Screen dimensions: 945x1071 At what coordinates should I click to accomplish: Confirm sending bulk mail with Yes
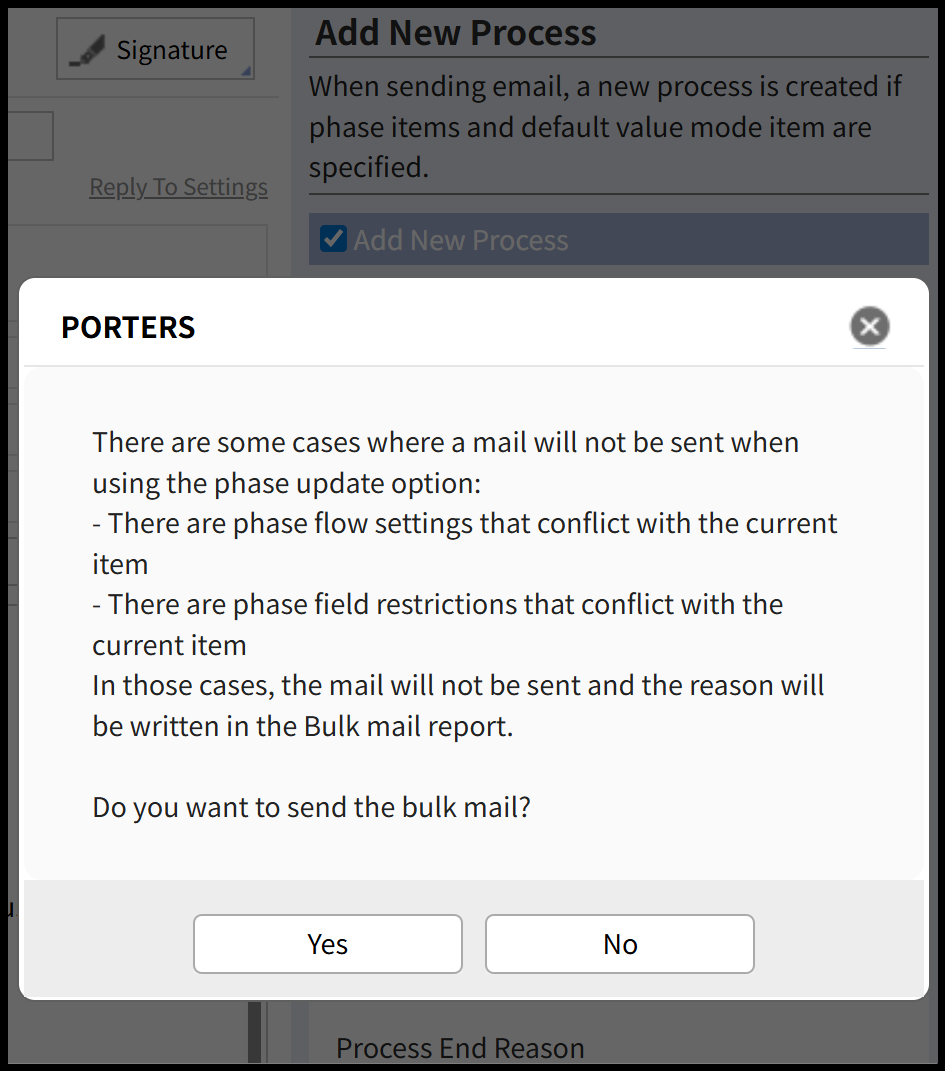[327, 944]
